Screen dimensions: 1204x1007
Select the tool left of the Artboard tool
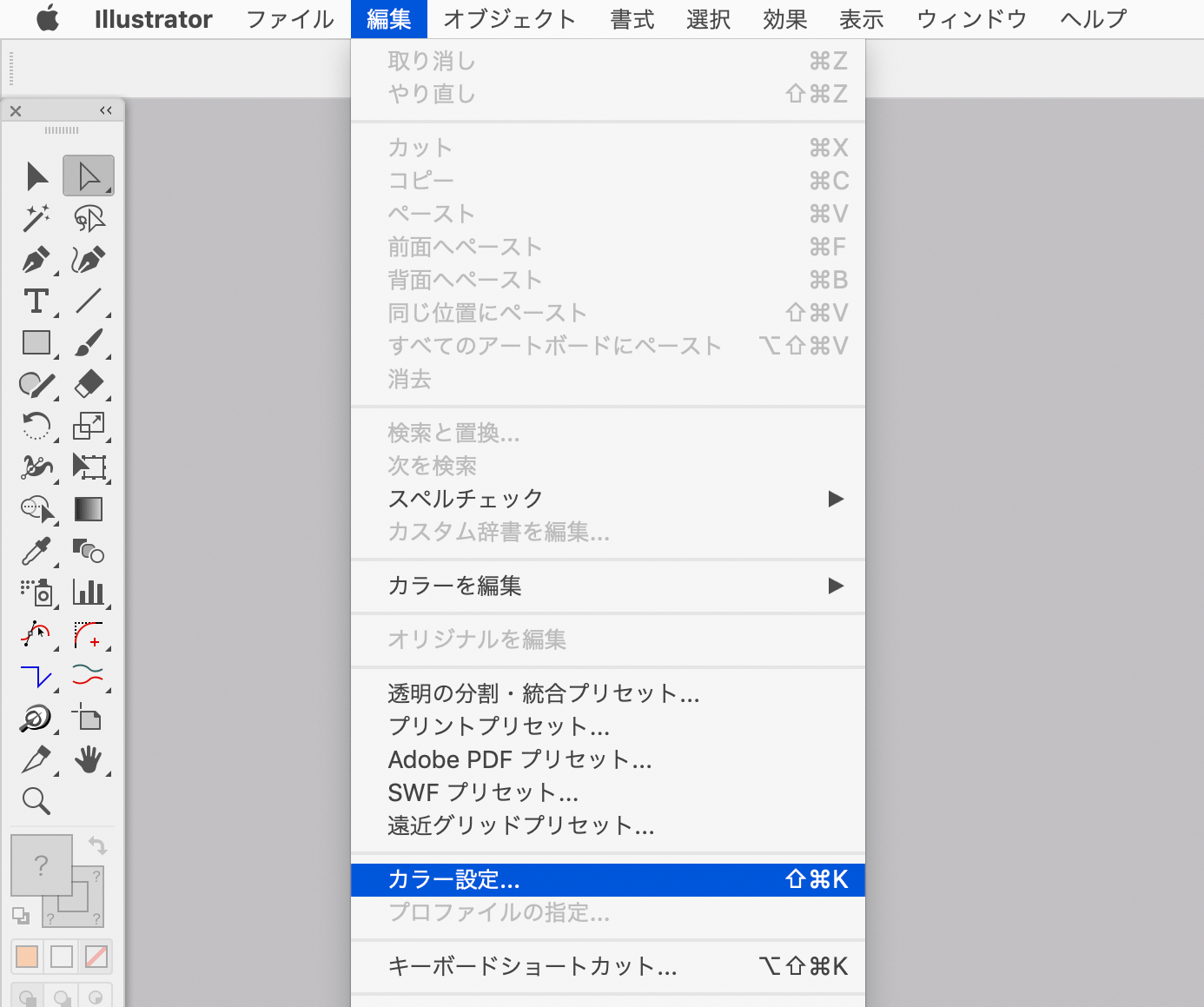(x=36, y=718)
